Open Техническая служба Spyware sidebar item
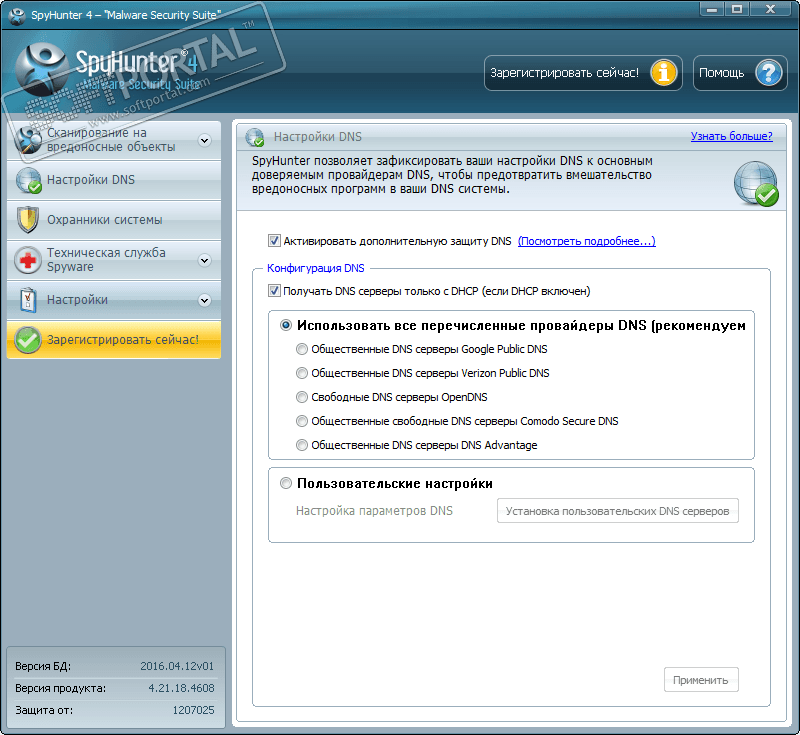Viewport: 800px width, 735px height. 114,260
